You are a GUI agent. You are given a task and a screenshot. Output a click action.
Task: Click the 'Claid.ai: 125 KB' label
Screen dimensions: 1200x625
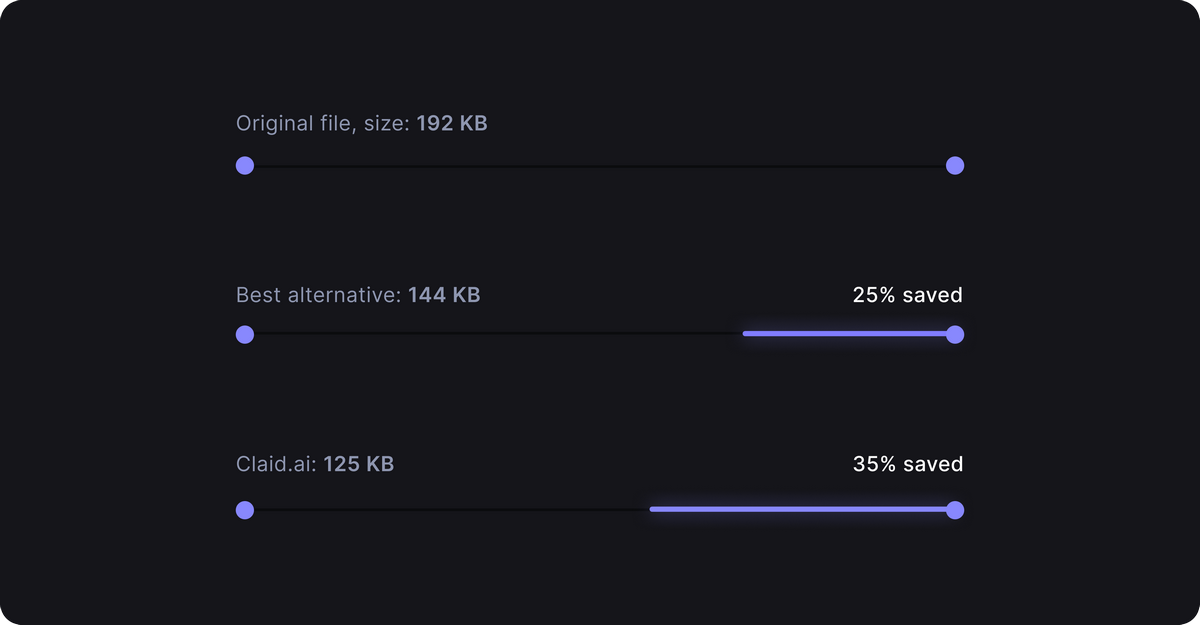click(315, 464)
